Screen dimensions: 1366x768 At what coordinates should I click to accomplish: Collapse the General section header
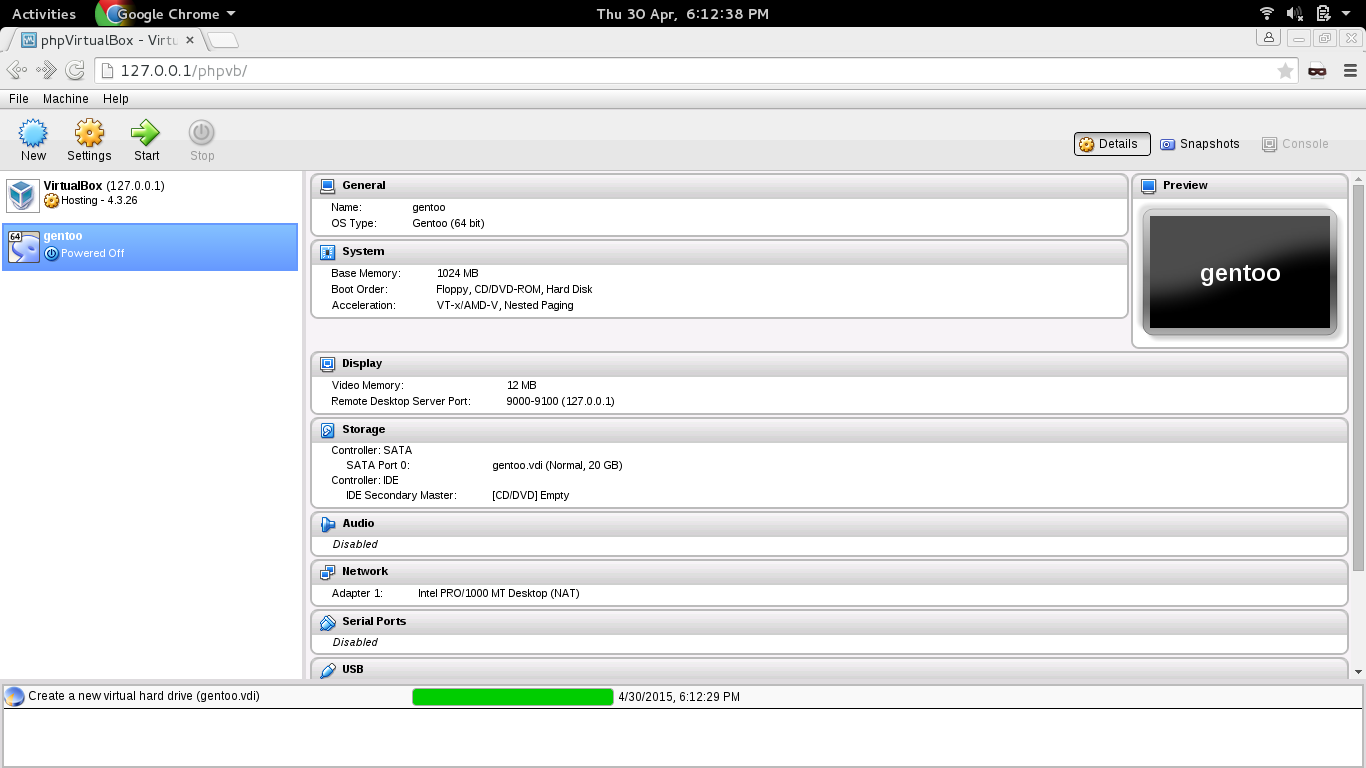[x=719, y=186]
